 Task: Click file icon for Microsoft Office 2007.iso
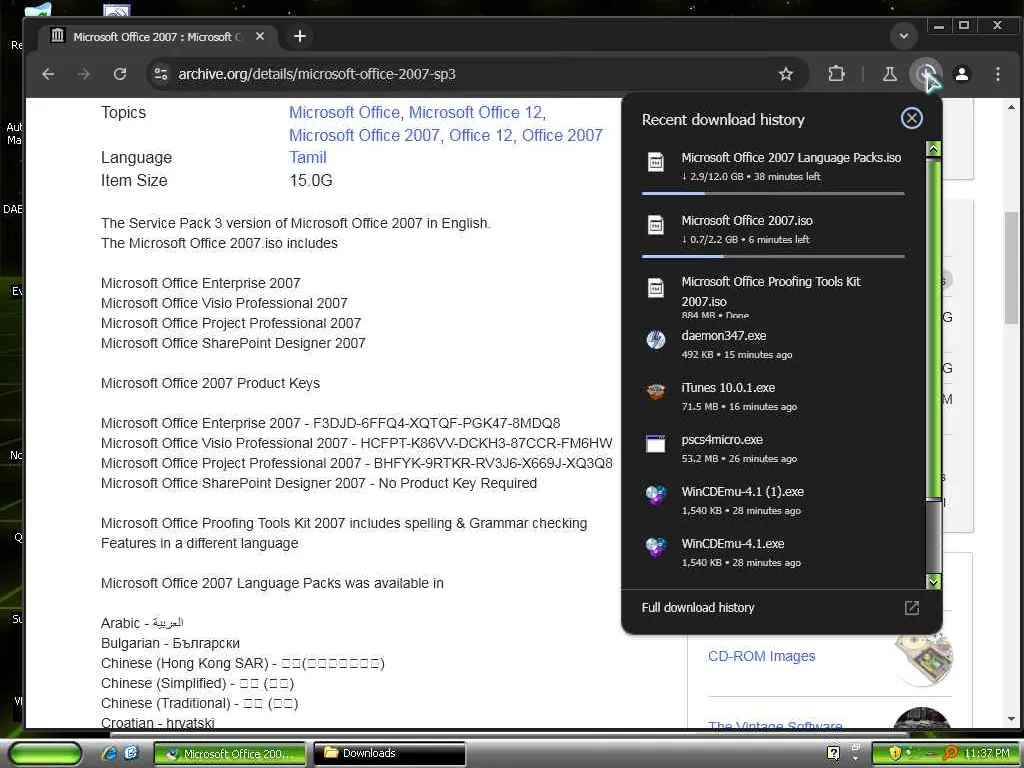(x=656, y=225)
